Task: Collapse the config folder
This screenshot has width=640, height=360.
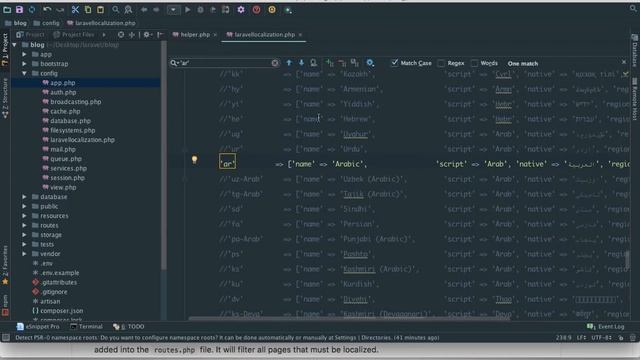Action: tap(24, 73)
